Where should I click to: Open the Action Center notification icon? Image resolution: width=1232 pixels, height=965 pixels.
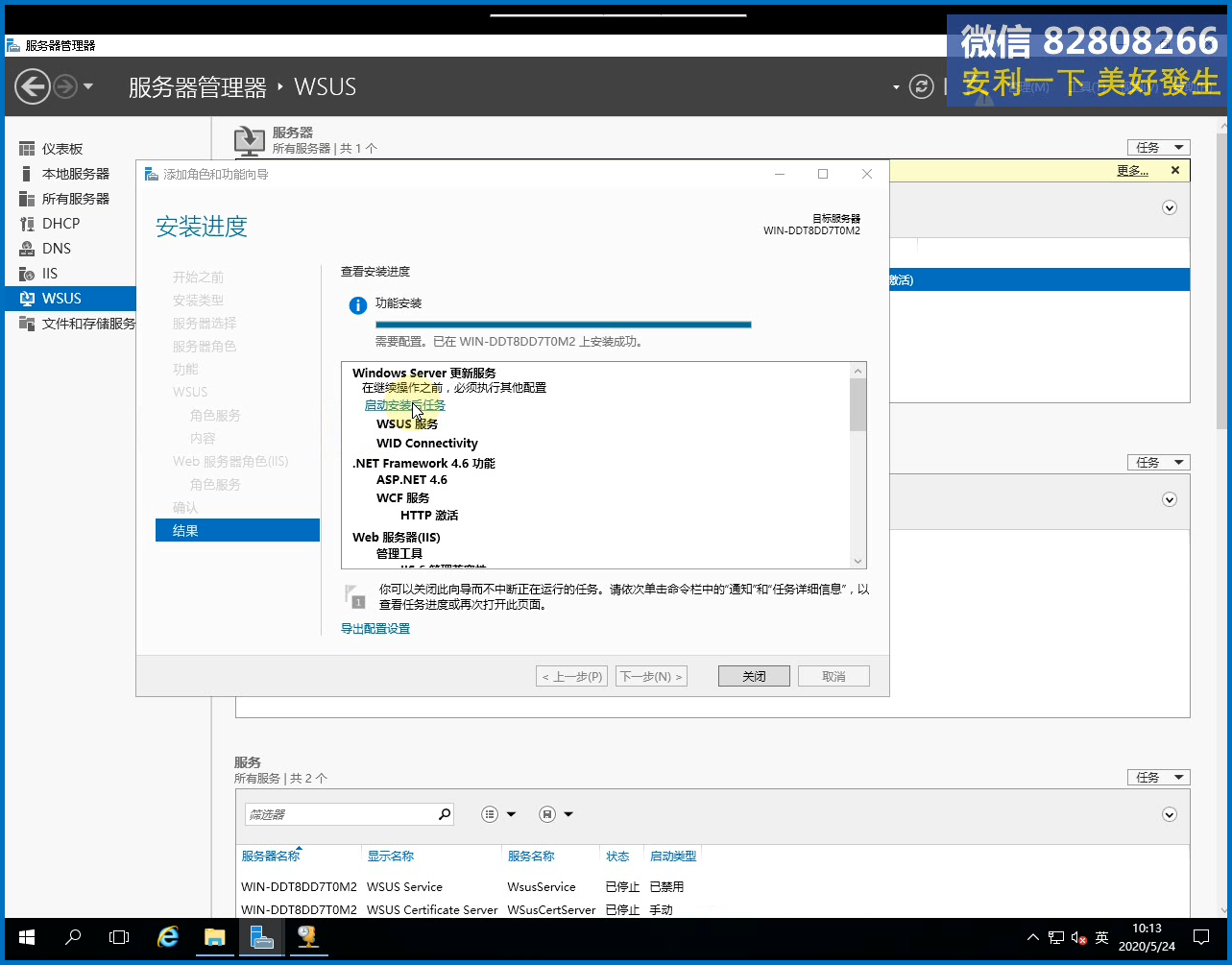[1201, 937]
